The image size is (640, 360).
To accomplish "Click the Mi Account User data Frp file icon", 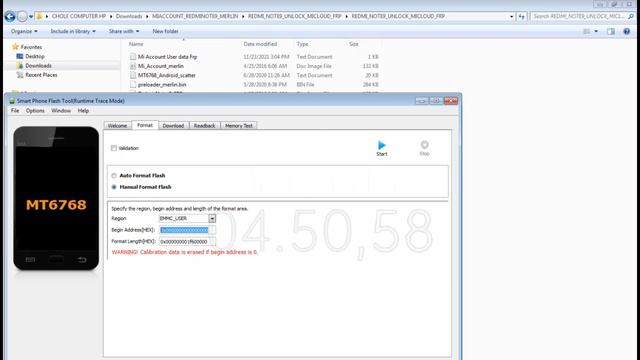I will pos(133,57).
